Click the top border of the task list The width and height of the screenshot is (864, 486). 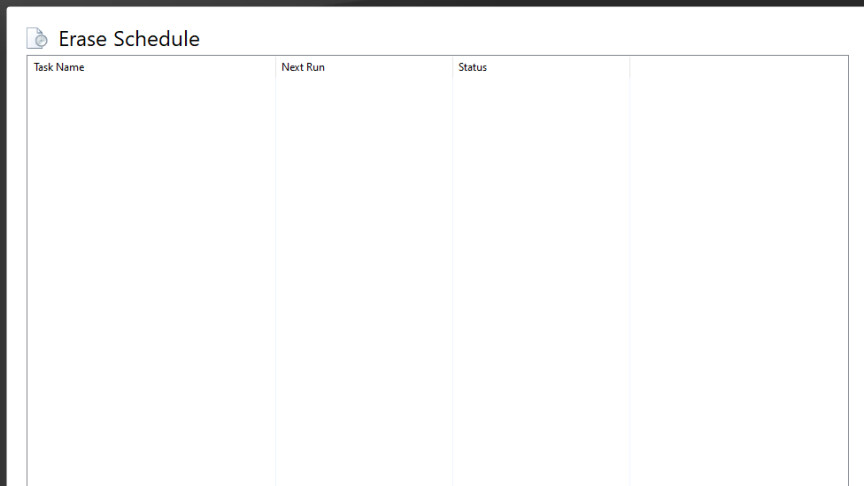click(x=432, y=56)
